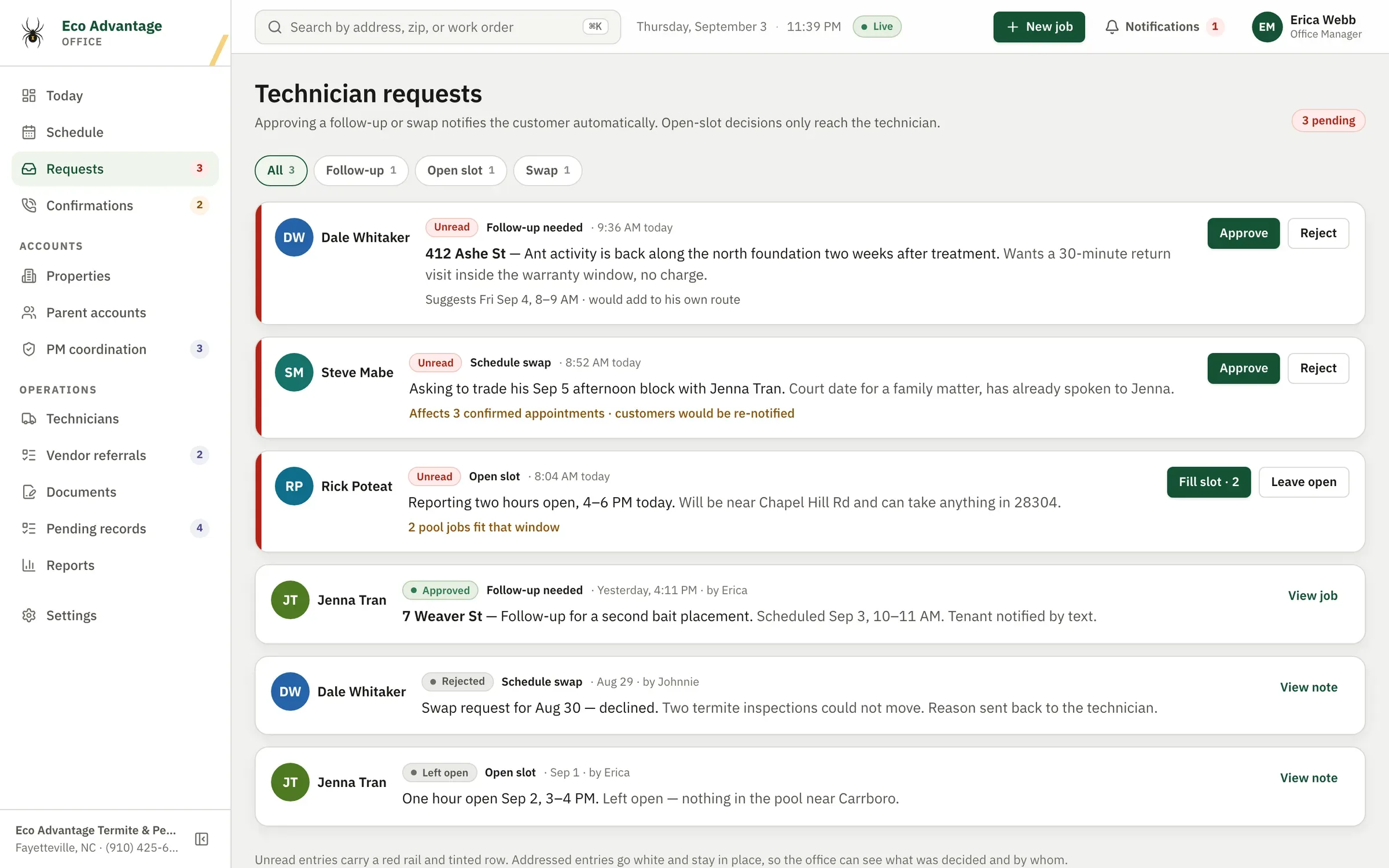Image resolution: width=1389 pixels, height=868 pixels.
Task: Click the Documents file icon
Action: [29, 492]
